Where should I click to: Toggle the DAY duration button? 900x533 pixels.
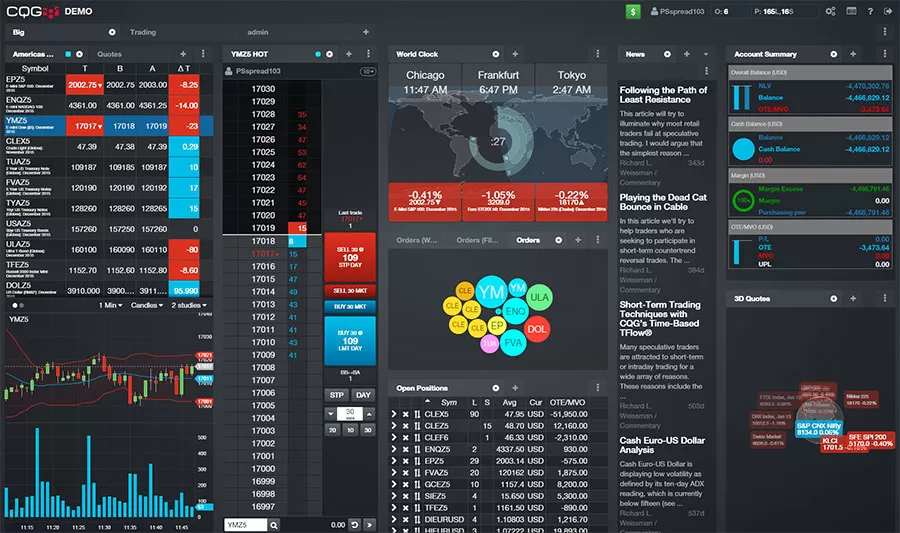(x=363, y=395)
